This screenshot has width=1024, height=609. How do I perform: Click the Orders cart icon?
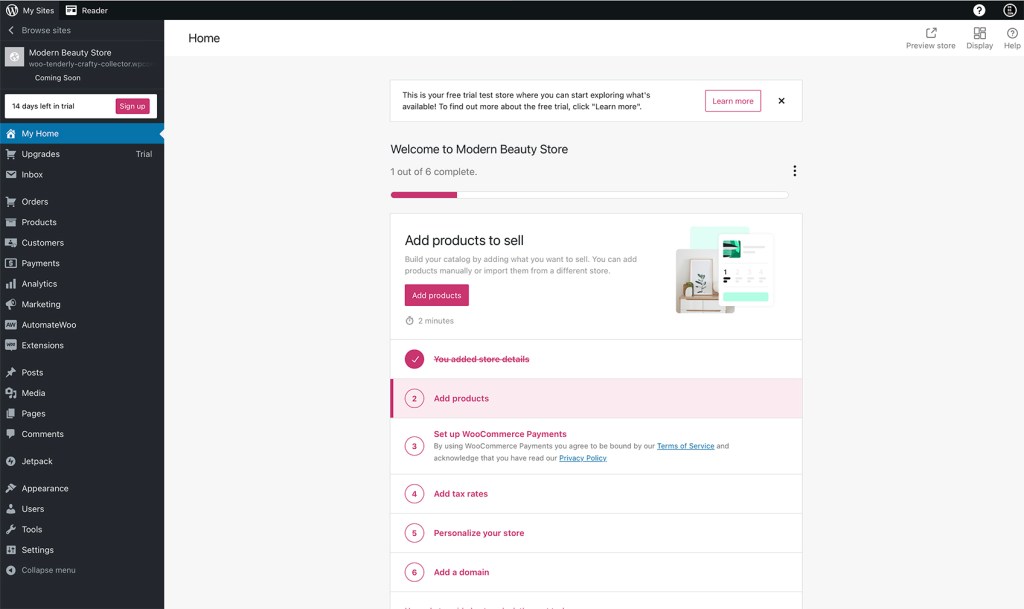click(10, 202)
